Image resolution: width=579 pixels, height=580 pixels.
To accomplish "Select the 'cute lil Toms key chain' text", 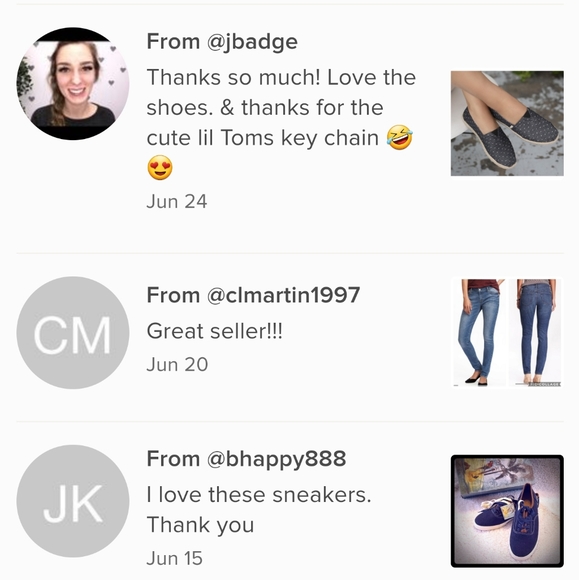I will tap(262, 138).
